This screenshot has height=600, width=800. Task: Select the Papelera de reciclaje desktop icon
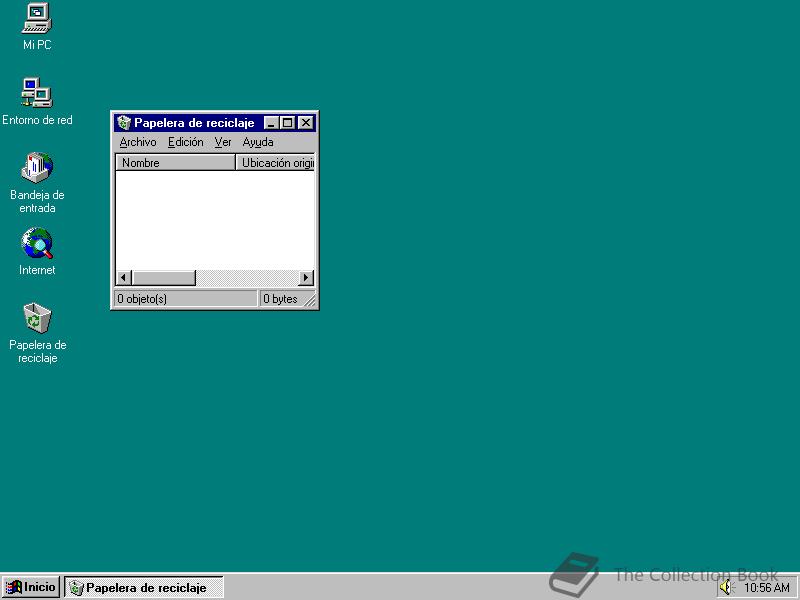pyautogui.click(x=37, y=333)
